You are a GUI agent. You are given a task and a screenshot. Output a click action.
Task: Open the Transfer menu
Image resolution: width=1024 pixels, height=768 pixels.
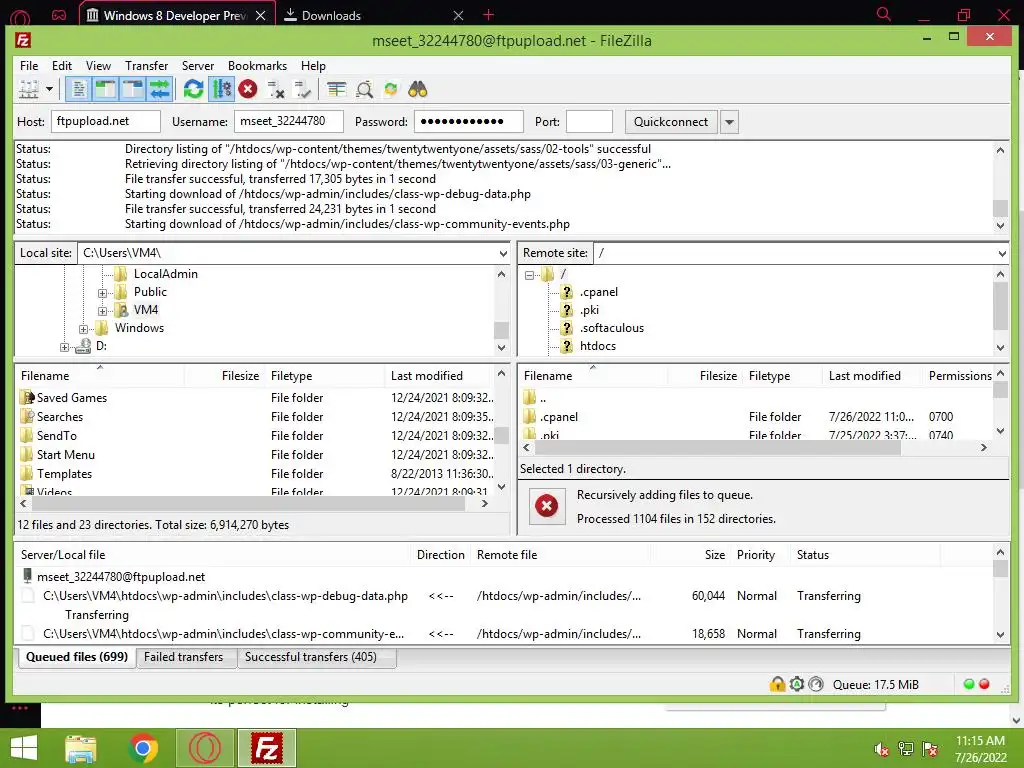[x=146, y=66]
